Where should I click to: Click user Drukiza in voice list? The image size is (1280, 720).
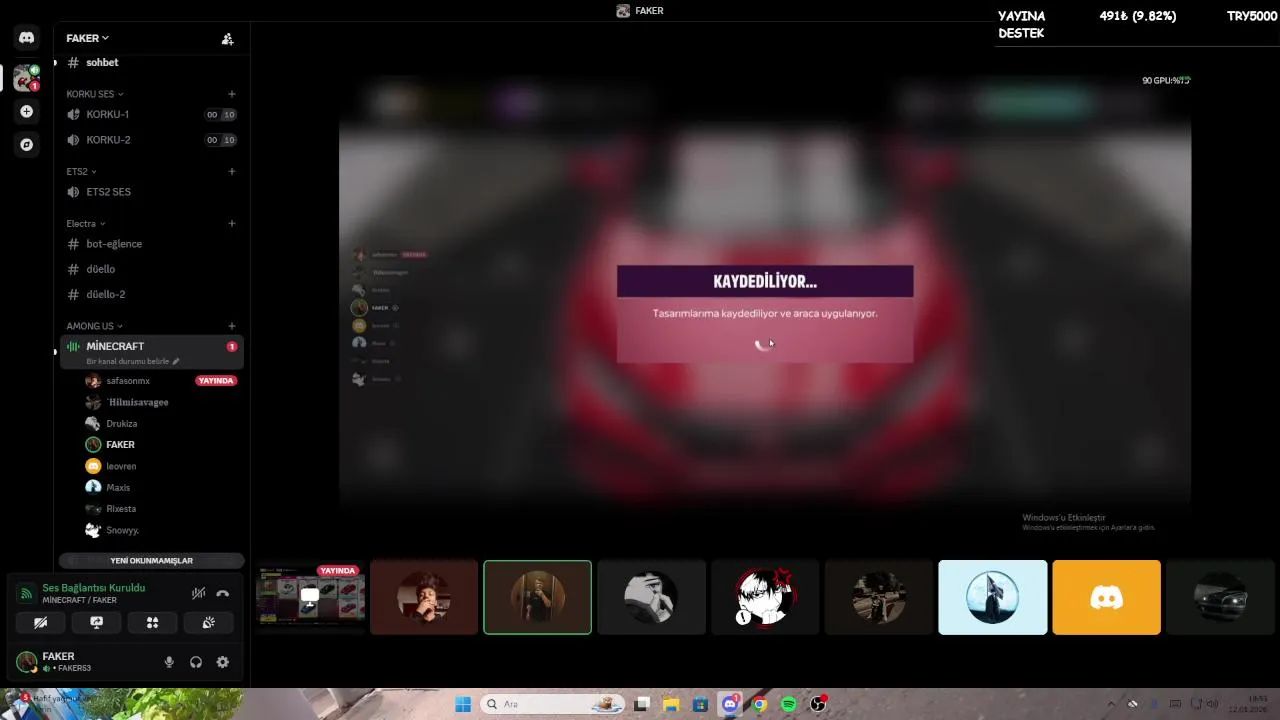[x=122, y=424]
